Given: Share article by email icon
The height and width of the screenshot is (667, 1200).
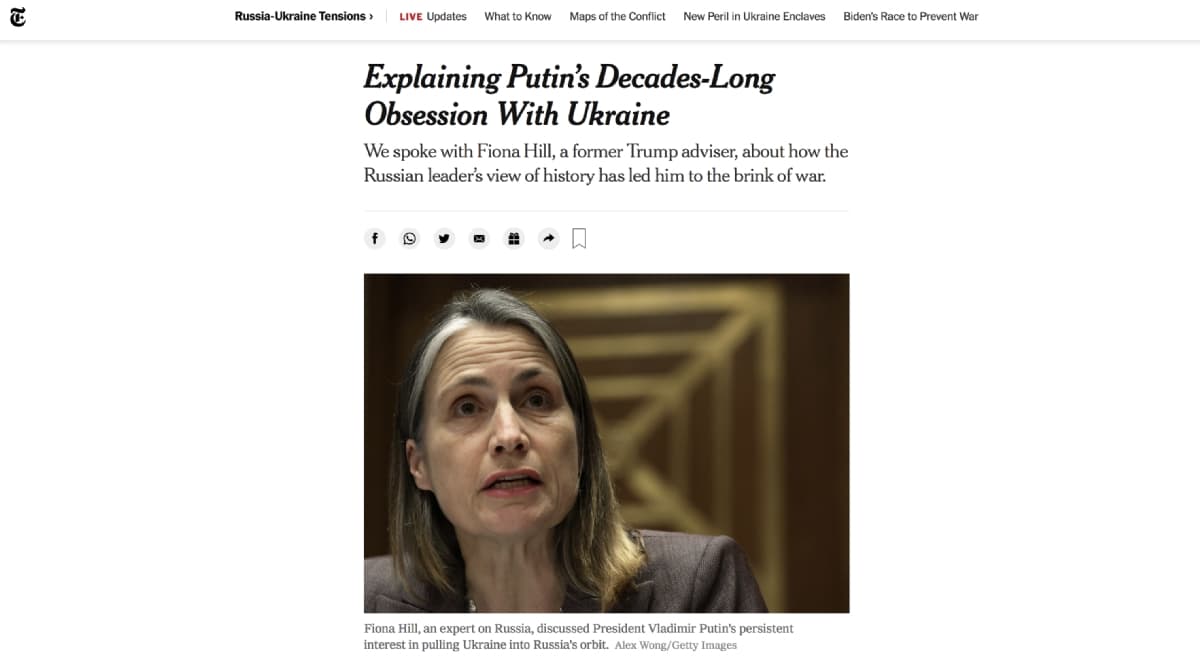Looking at the screenshot, I should tap(479, 238).
